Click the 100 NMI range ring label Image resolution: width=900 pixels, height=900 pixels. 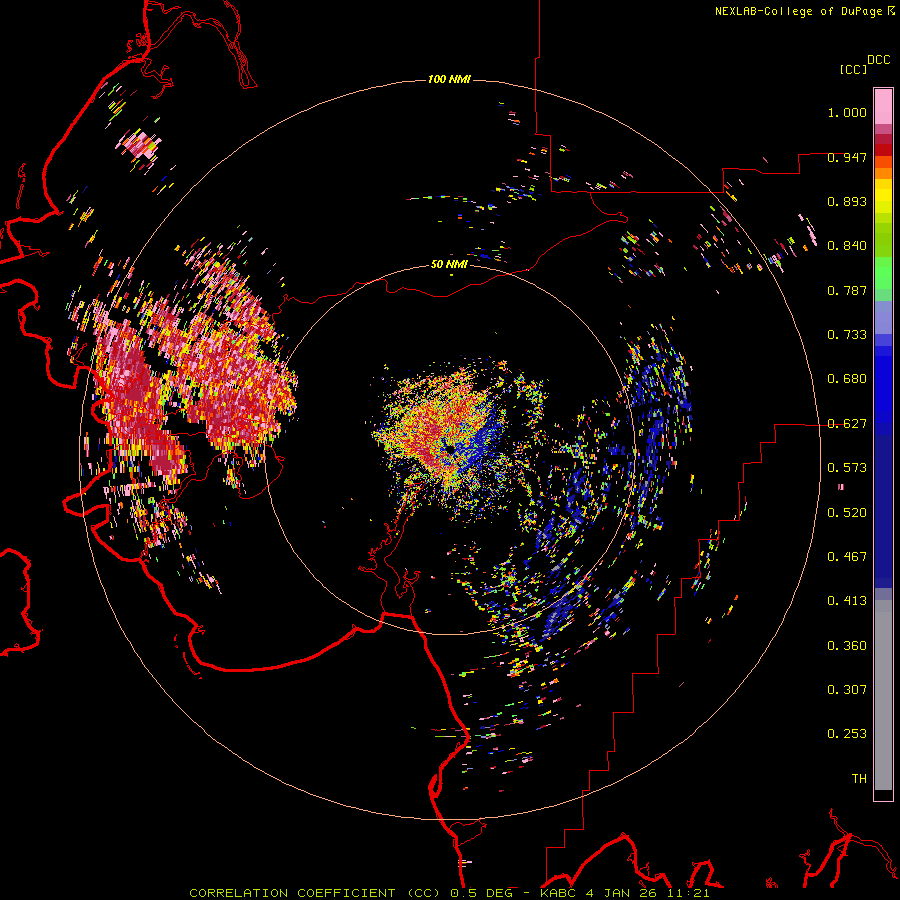point(449,79)
